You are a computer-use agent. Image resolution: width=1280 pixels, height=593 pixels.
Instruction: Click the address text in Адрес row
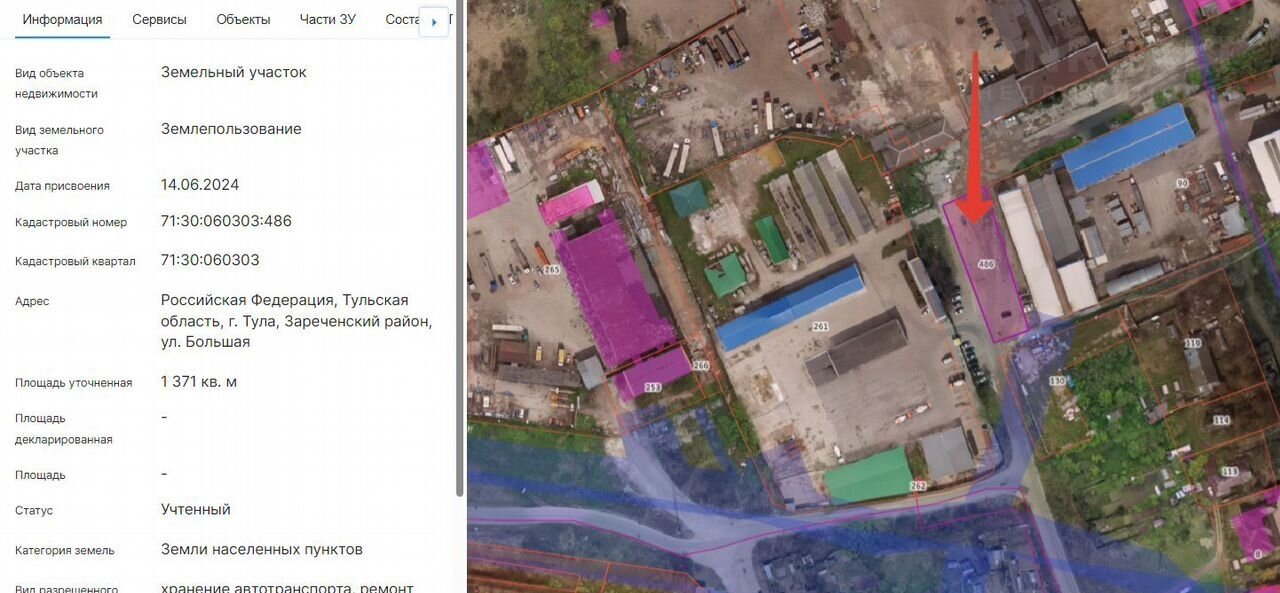coord(296,321)
